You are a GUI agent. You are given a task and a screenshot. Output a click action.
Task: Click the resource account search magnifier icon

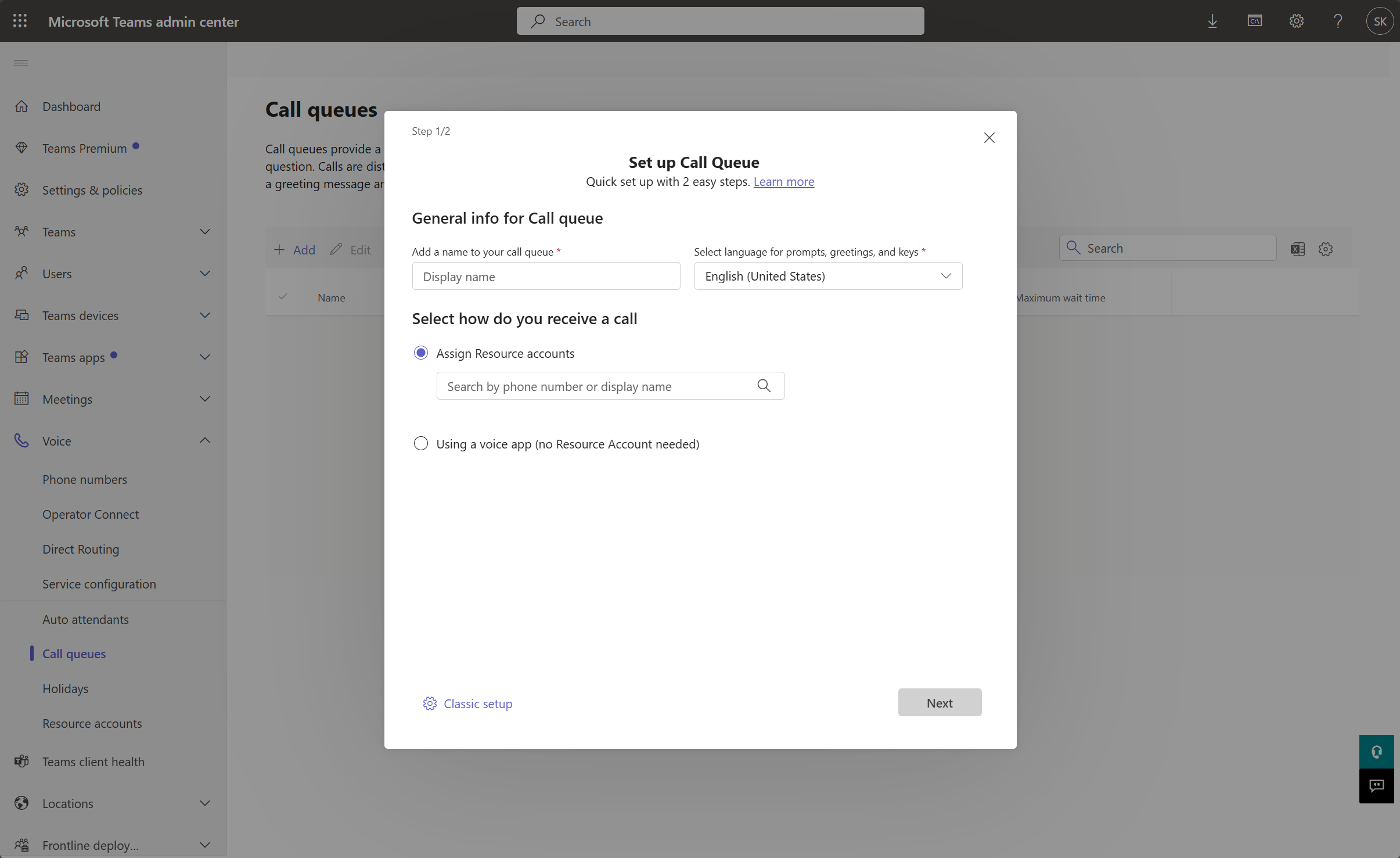[x=764, y=386]
